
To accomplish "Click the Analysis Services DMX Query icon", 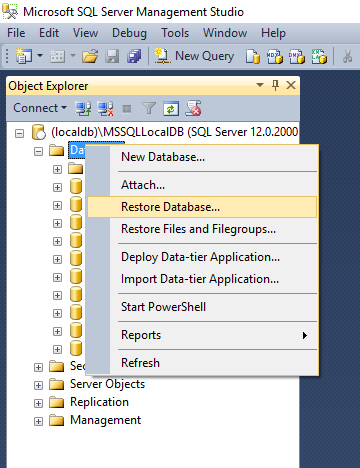I will (x=297, y=56).
